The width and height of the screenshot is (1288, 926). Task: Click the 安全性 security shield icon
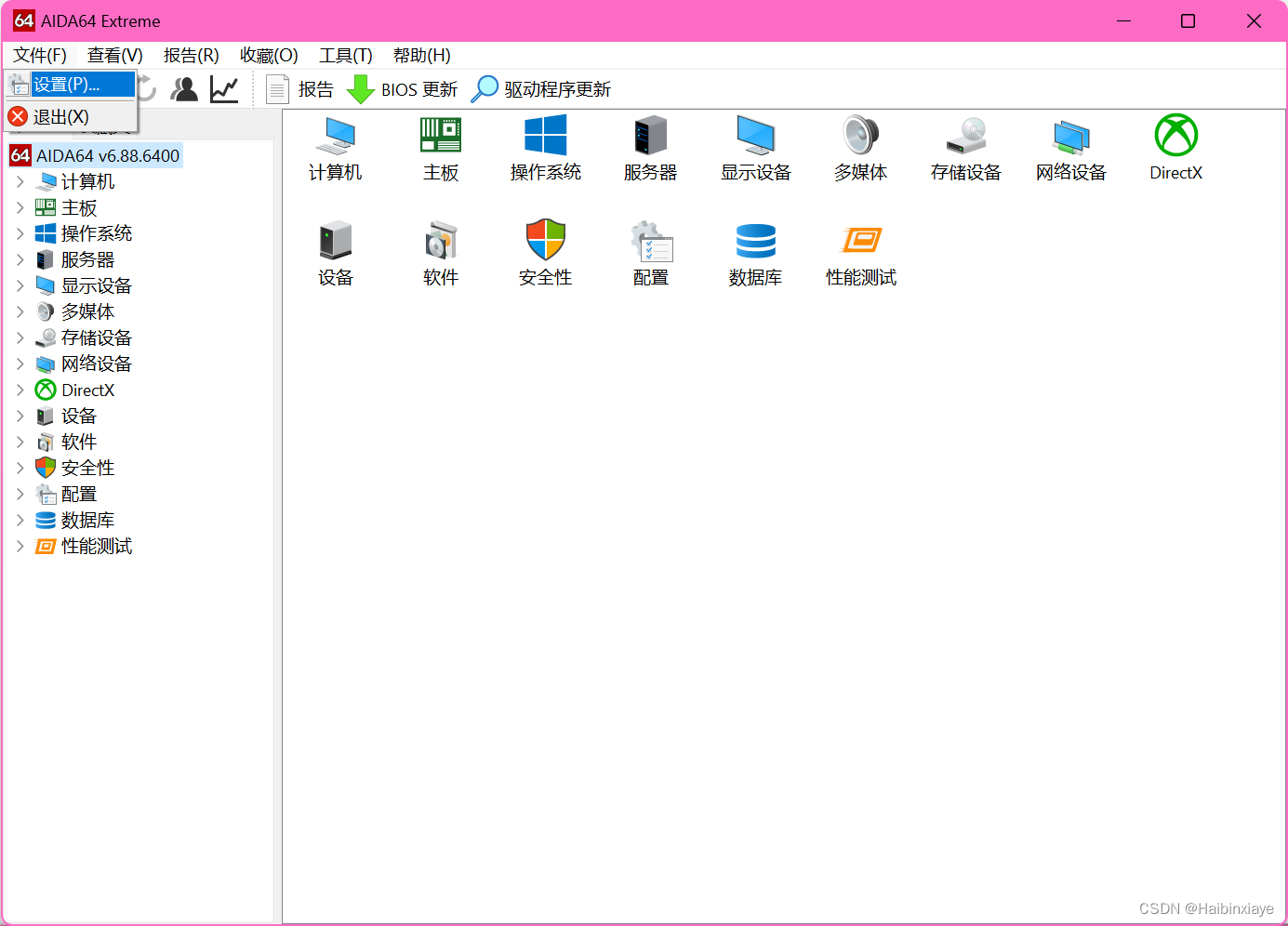[545, 251]
